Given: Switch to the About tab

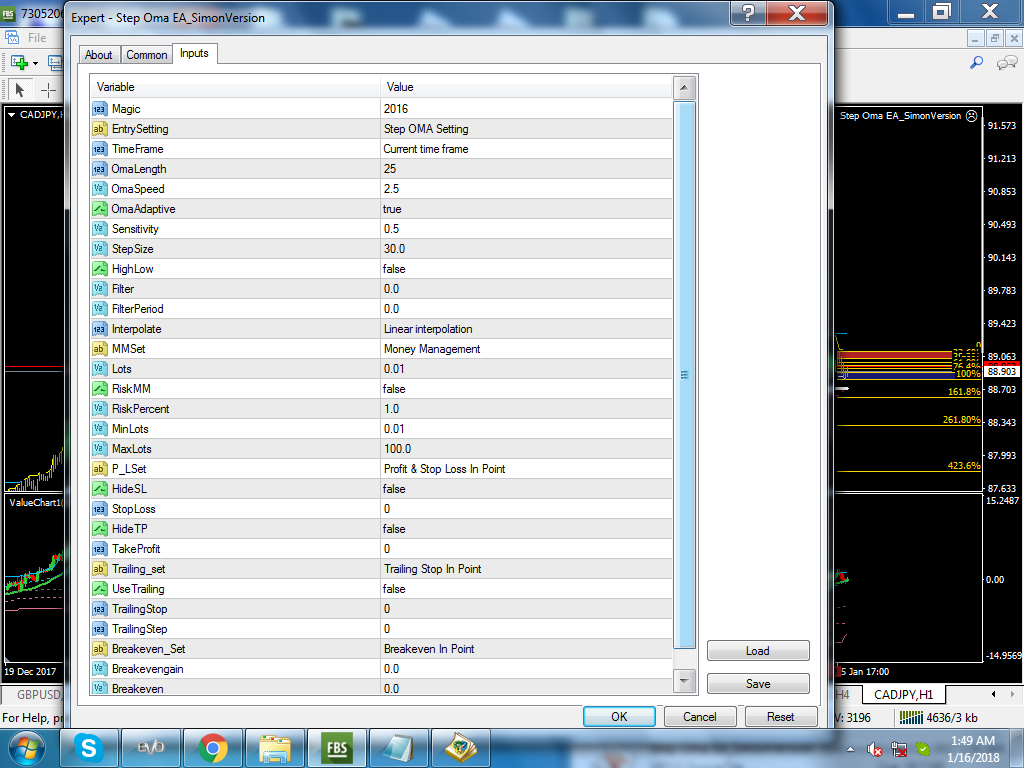Looking at the screenshot, I should click(99, 55).
